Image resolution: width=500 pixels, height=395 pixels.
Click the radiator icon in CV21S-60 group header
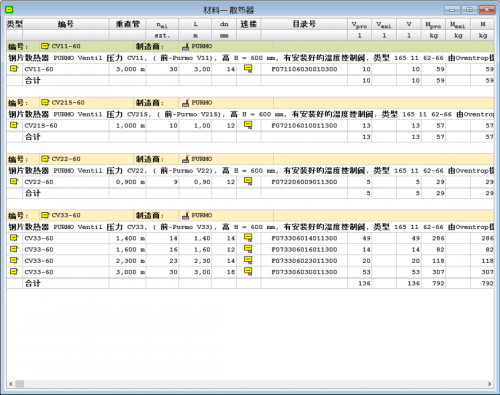45,102
